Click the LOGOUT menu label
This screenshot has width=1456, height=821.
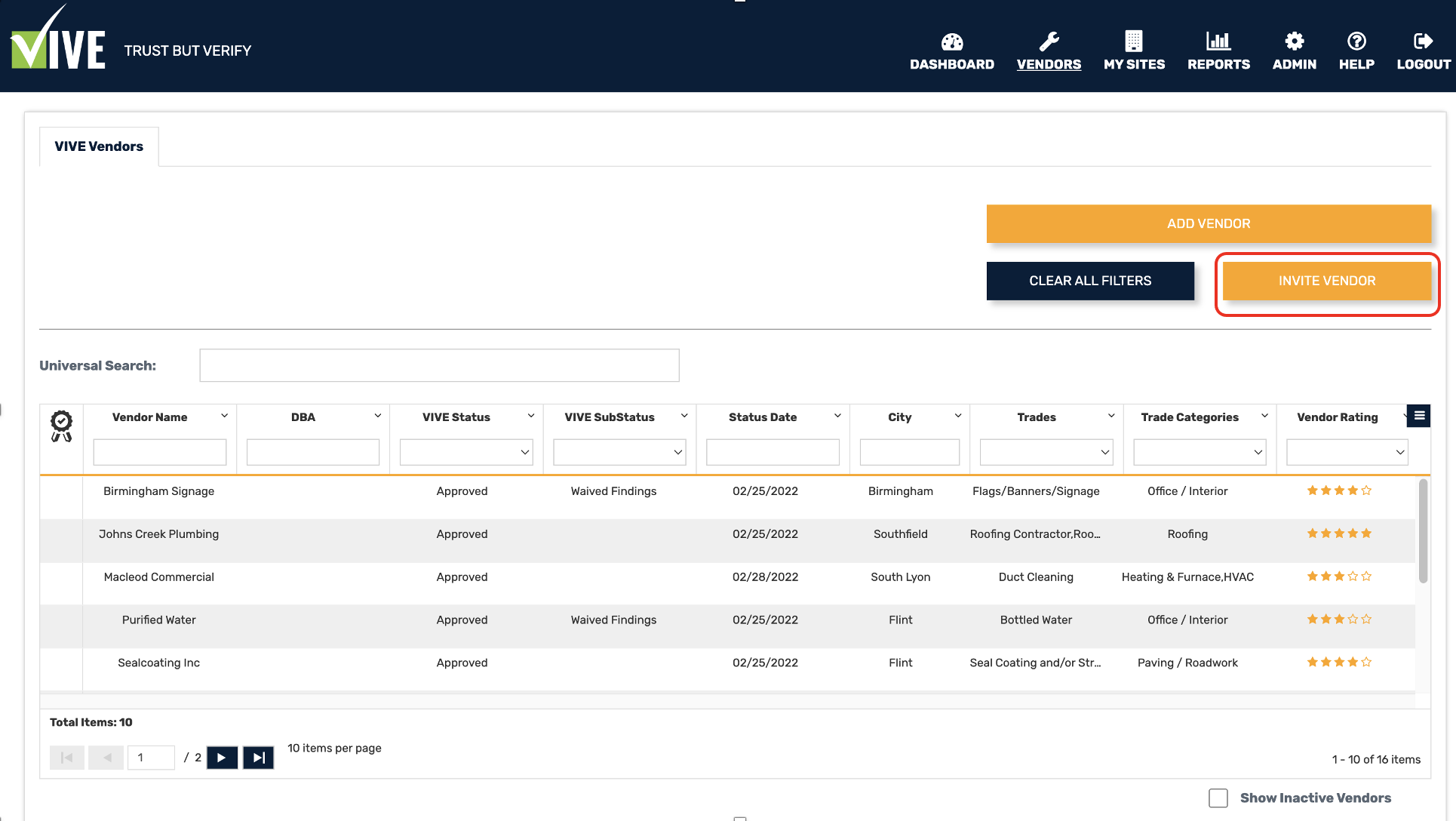tap(1423, 65)
